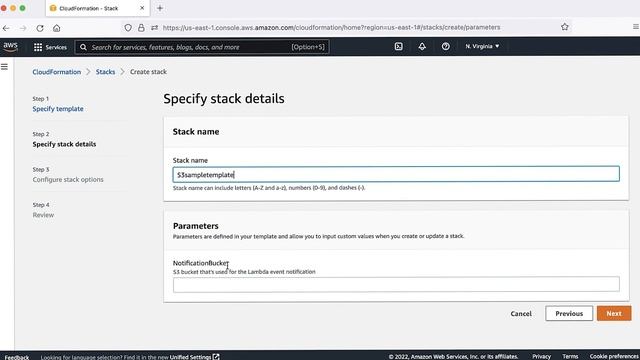Click the Cancel button
This screenshot has width=640, height=360.
521,314
